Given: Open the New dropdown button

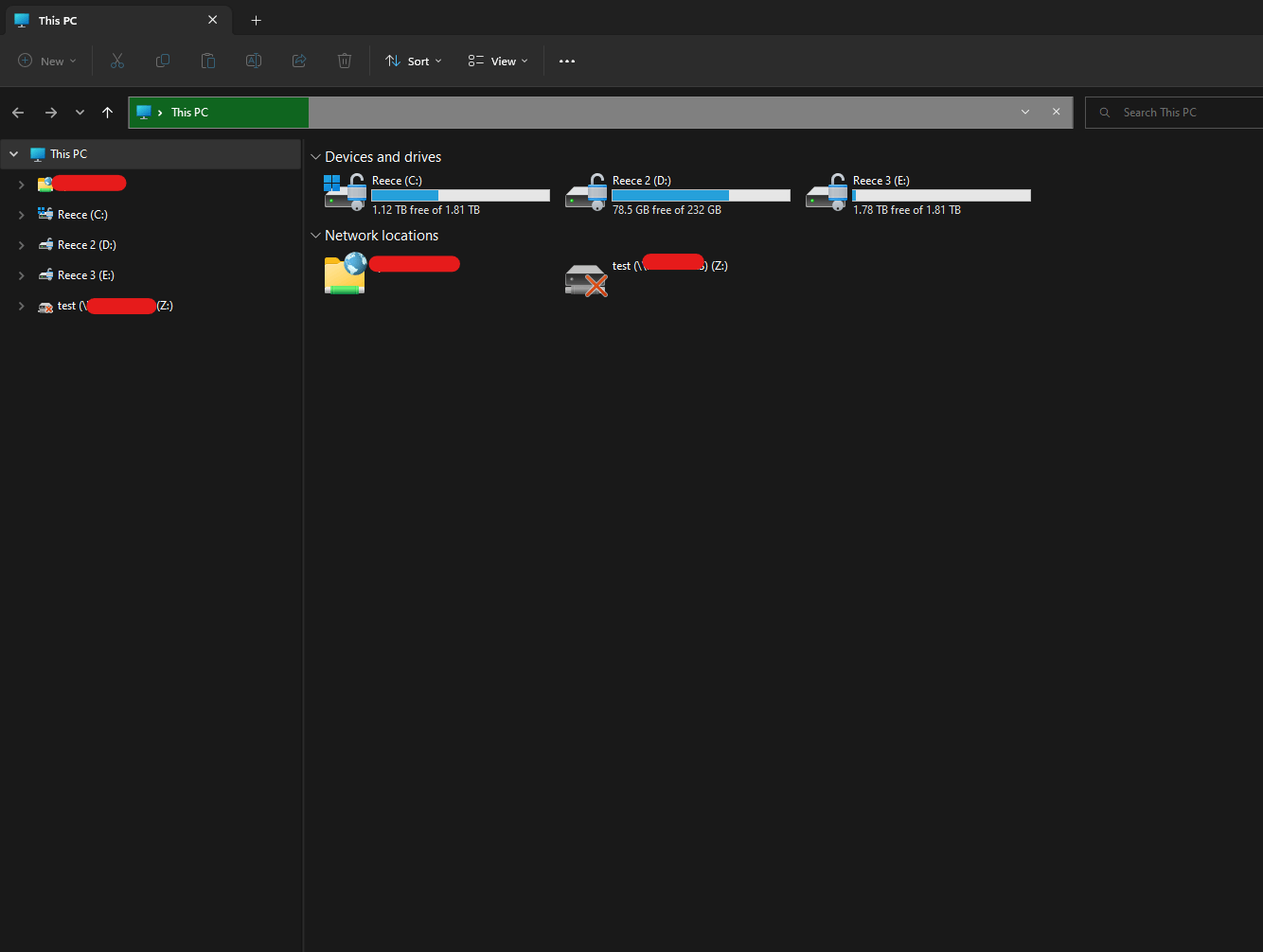Looking at the screenshot, I should pos(47,61).
